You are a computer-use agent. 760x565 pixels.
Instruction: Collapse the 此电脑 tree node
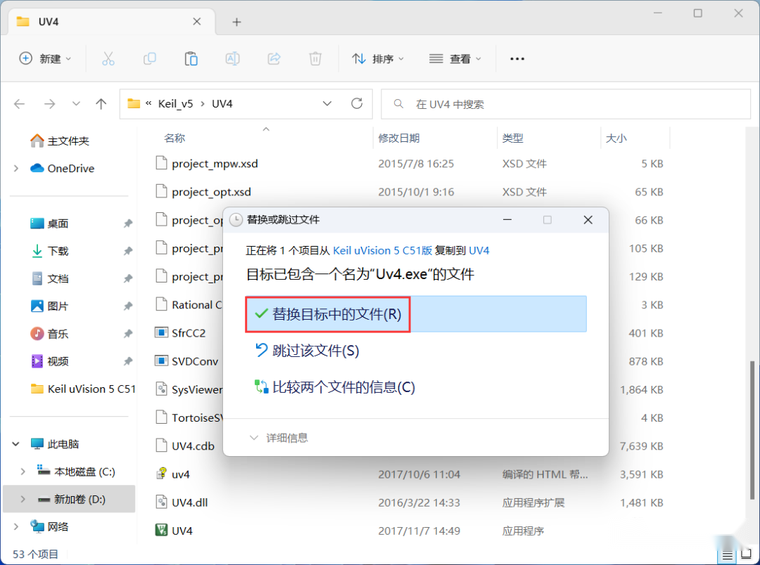click(x=16, y=444)
